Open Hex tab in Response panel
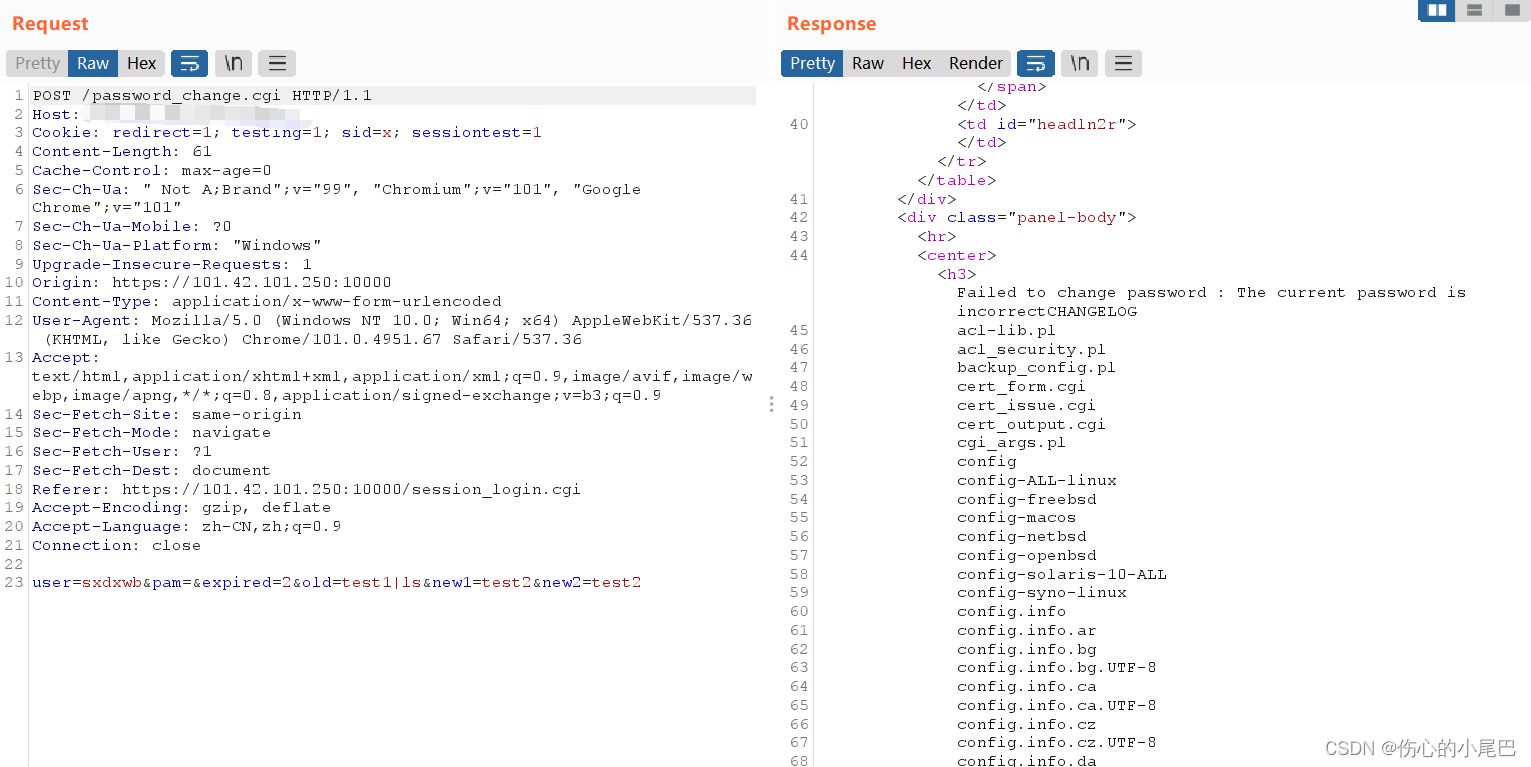 pyautogui.click(x=917, y=63)
